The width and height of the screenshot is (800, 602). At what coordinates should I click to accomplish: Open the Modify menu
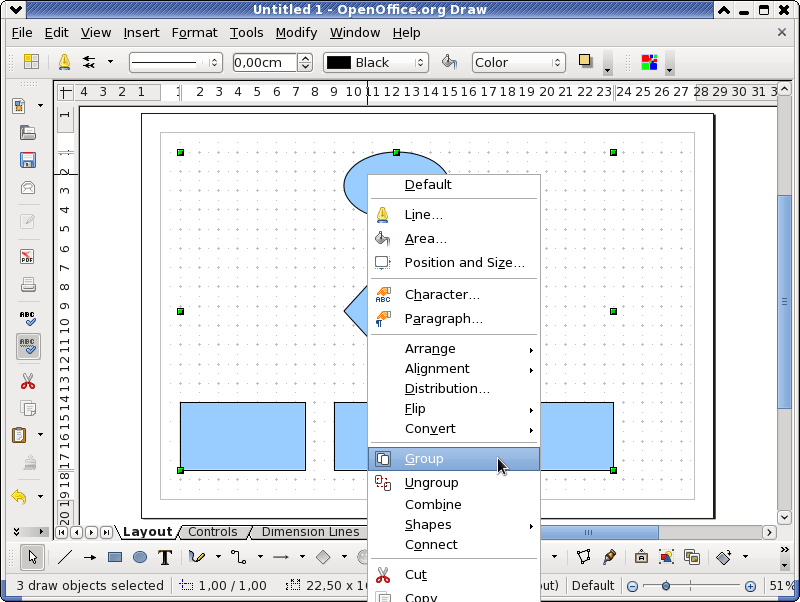(296, 33)
